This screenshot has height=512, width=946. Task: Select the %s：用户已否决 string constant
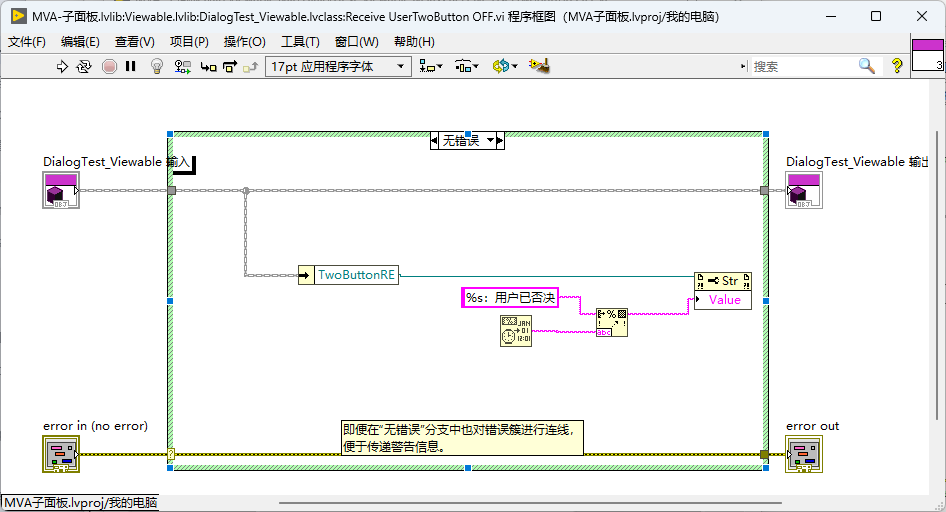point(510,297)
